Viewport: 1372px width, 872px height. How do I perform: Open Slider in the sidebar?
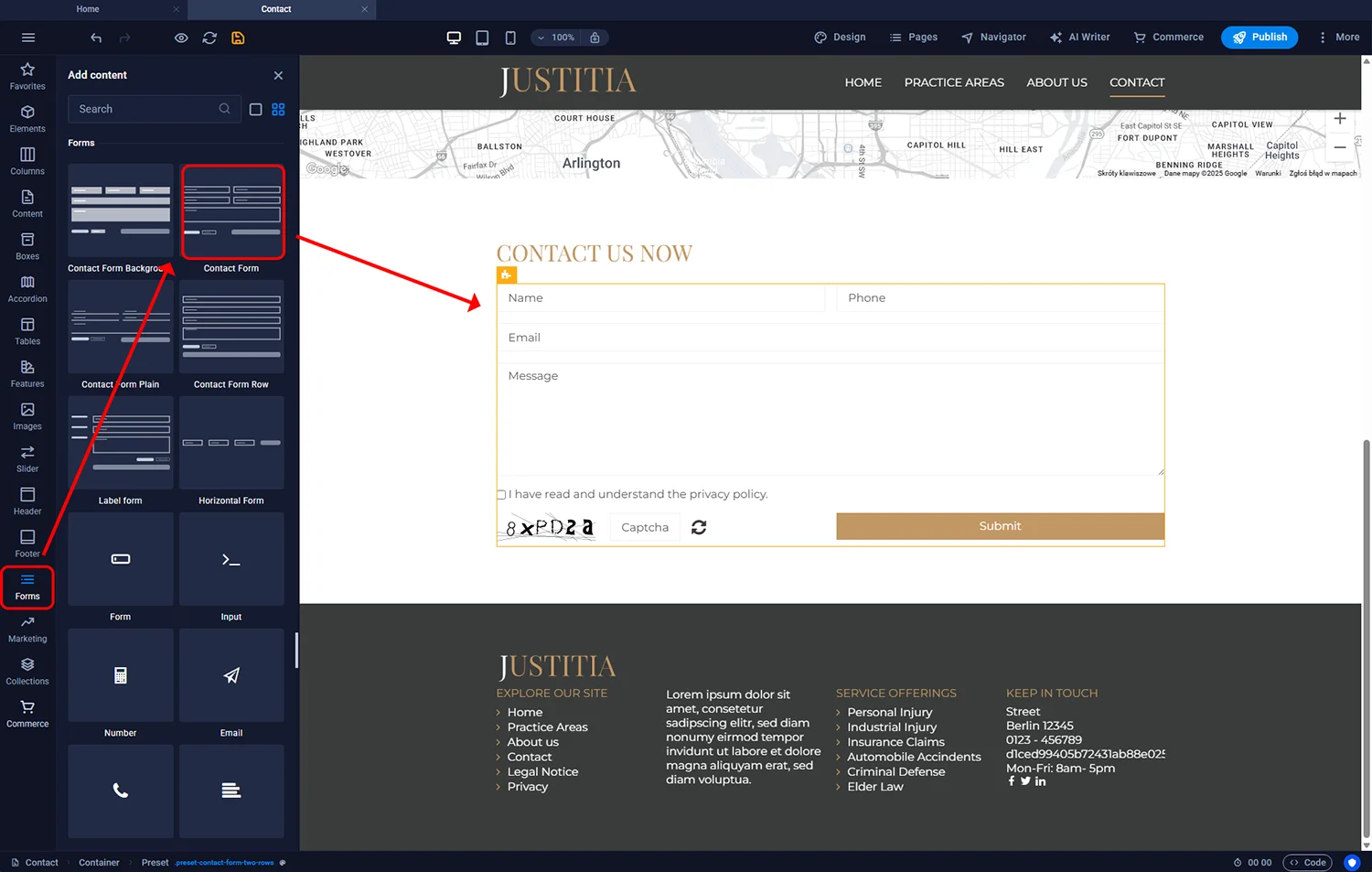(27, 459)
